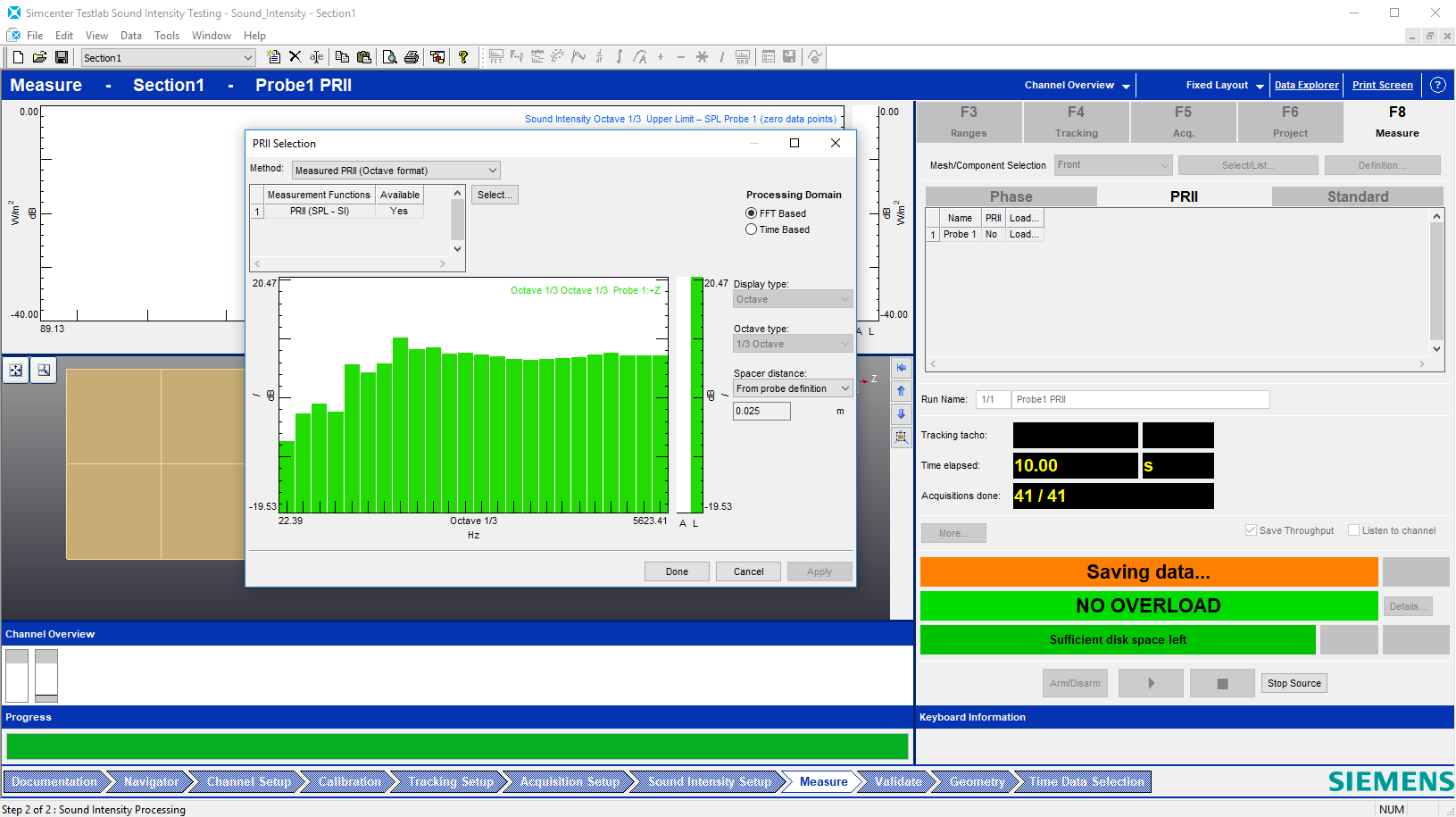
Task: Select Time Based processing domain
Action: pos(752,229)
